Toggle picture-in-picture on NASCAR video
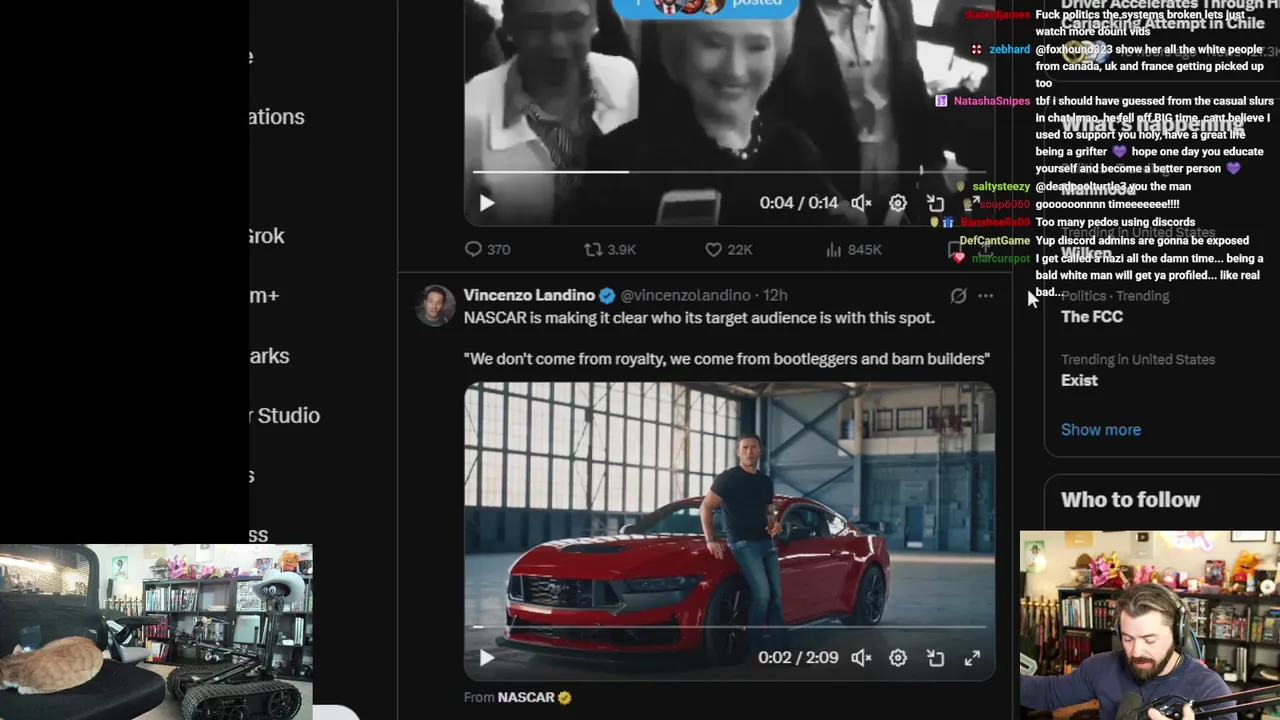The image size is (1280, 720). click(x=935, y=658)
